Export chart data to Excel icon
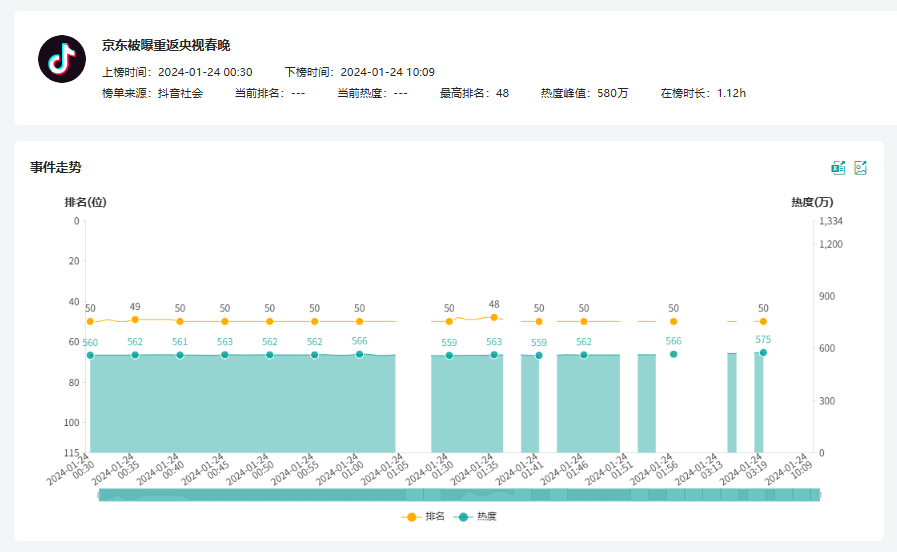The height and width of the screenshot is (552, 897). tap(838, 168)
